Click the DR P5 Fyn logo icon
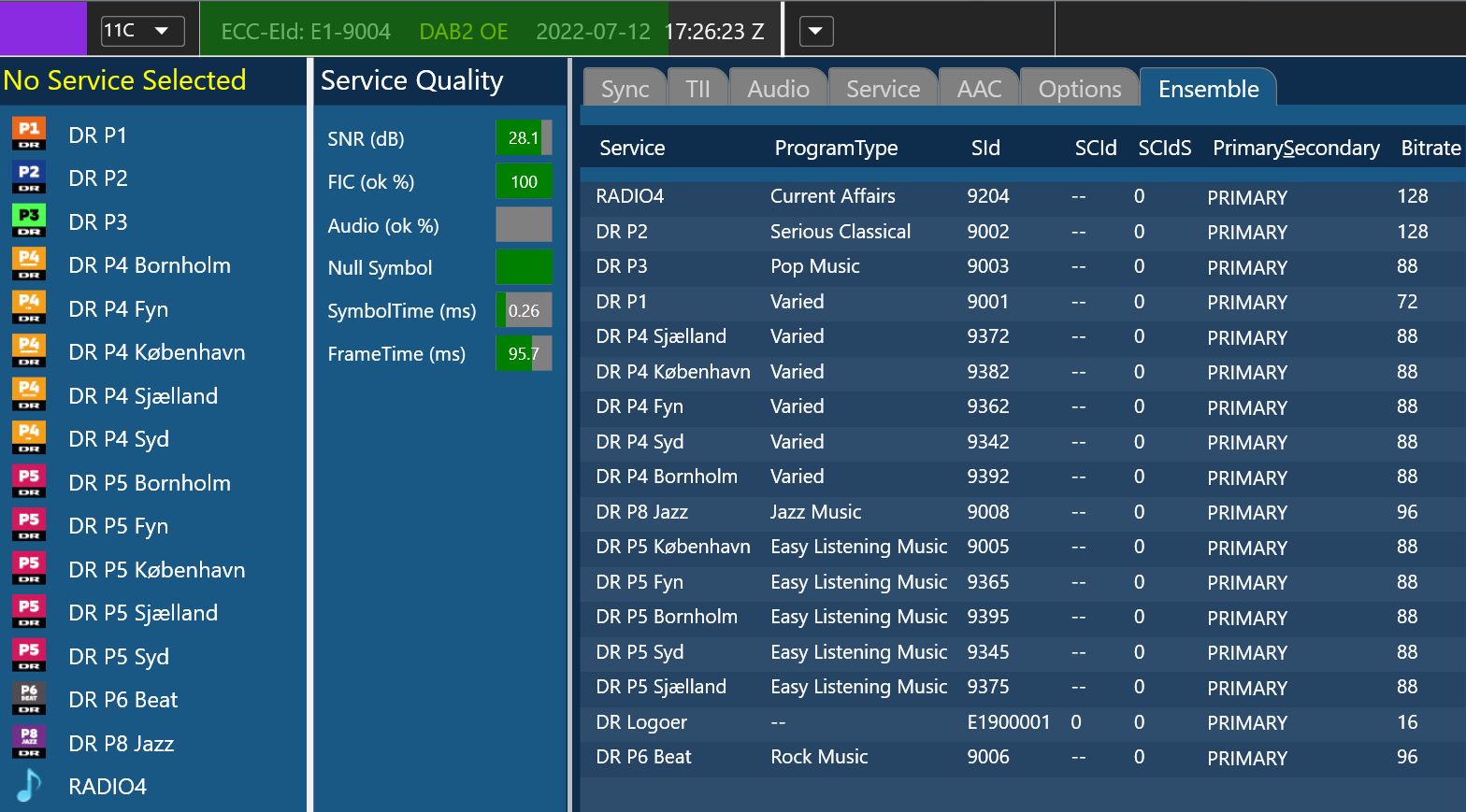Image resolution: width=1466 pixels, height=812 pixels. point(29,526)
